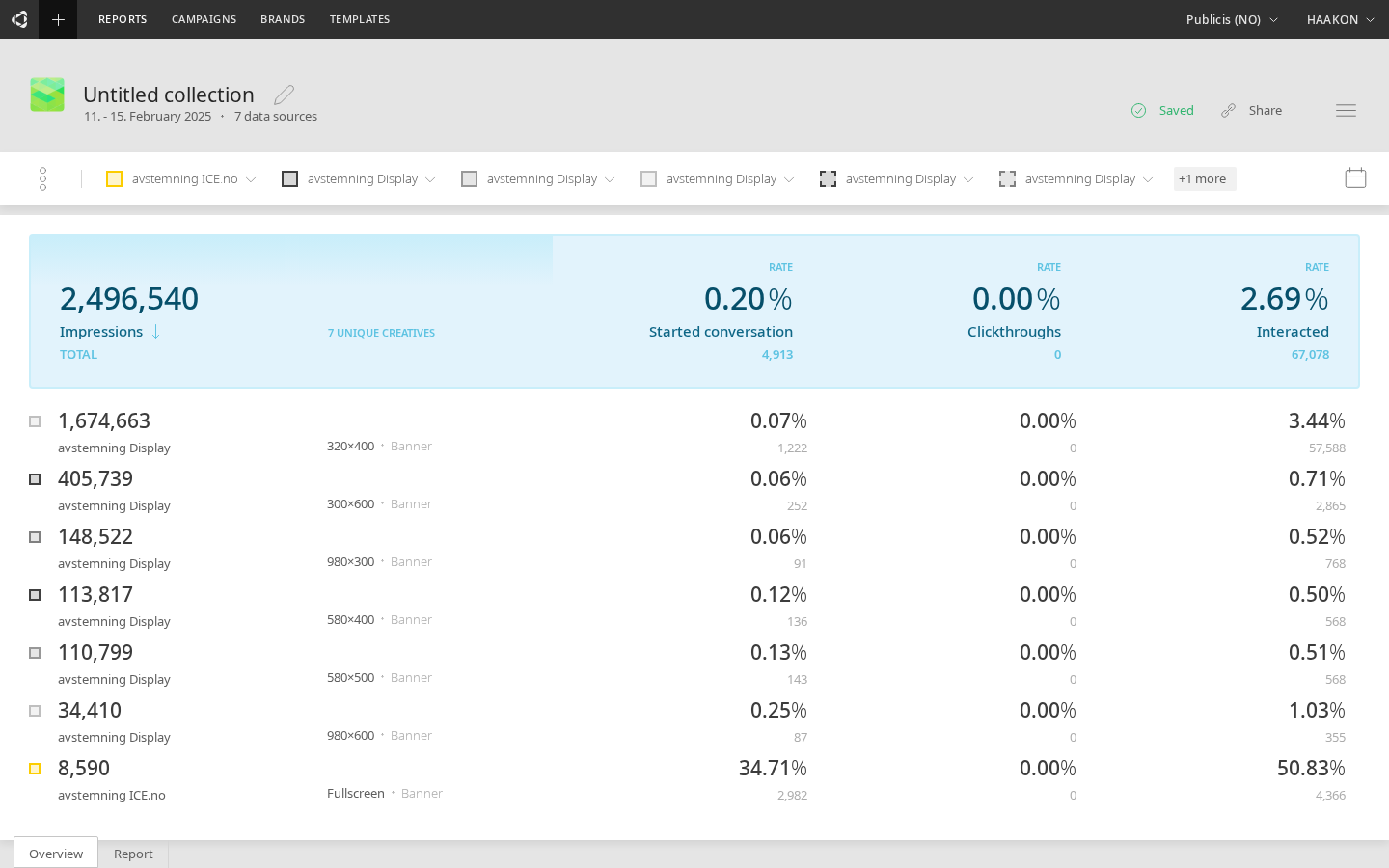Viewport: 1389px width, 868px height.
Task: Click the +1 more sources button
Action: pos(1204,178)
